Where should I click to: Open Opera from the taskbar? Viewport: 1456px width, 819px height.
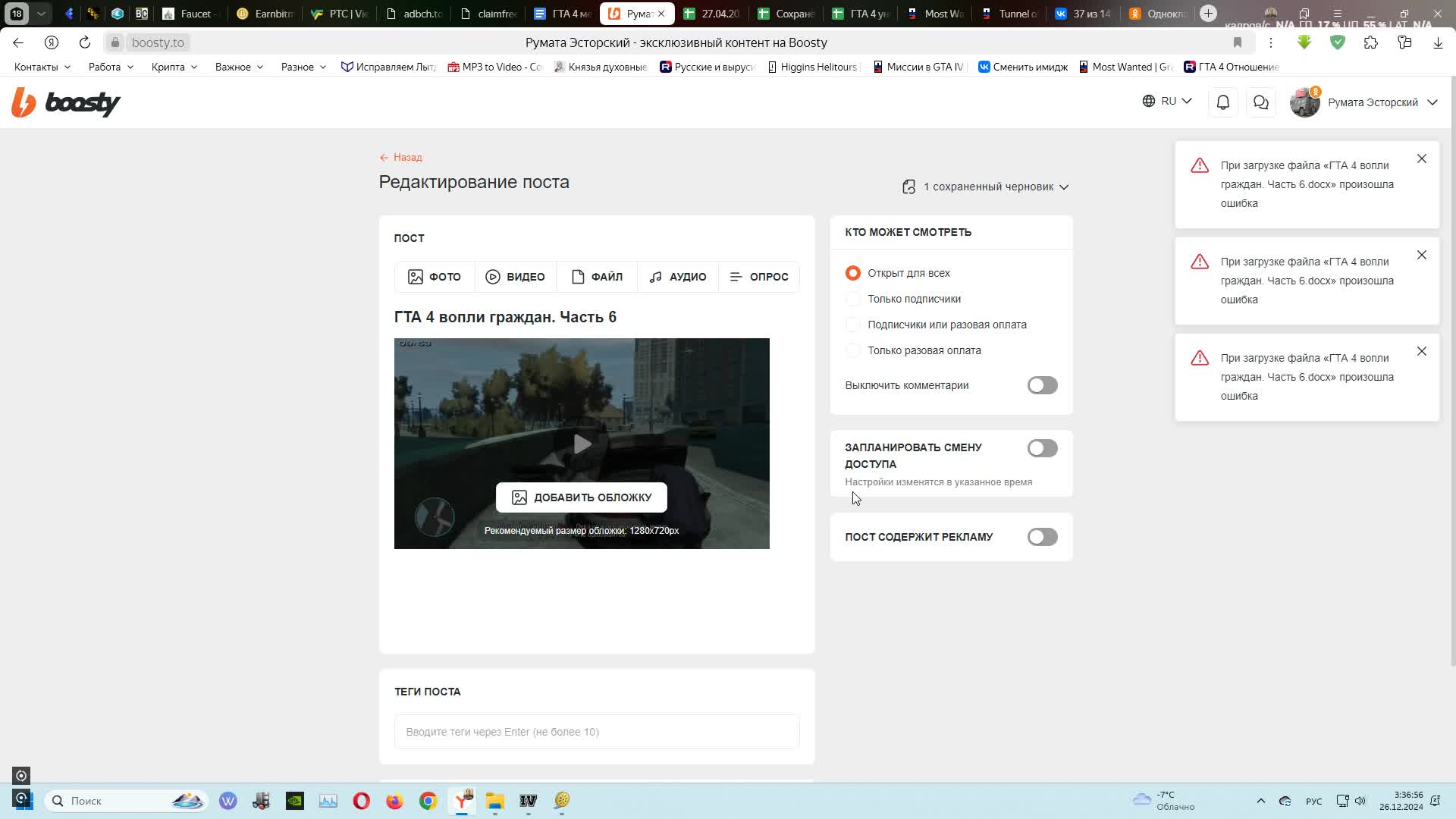[362, 801]
